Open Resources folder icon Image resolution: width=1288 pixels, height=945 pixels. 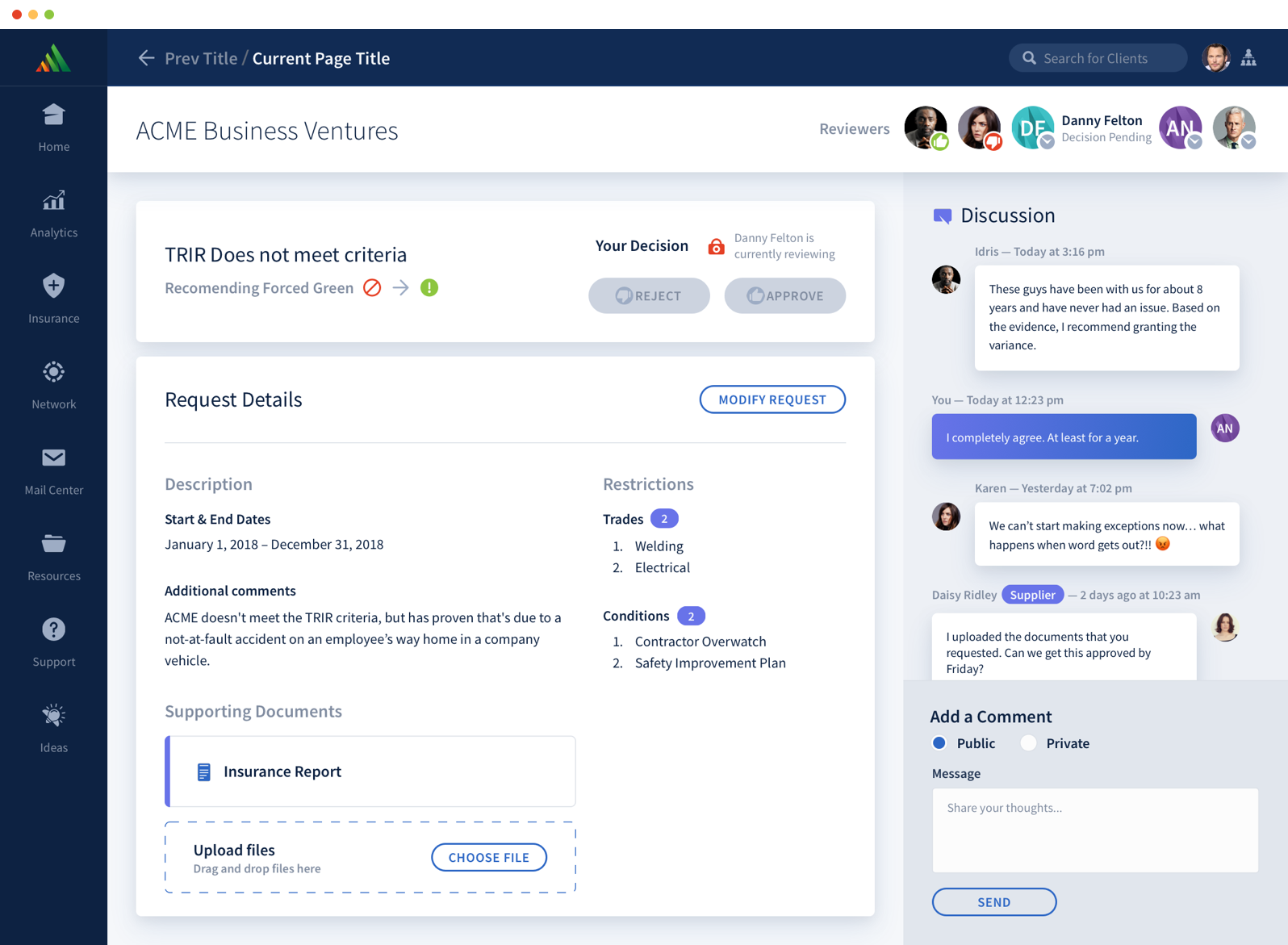pyautogui.click(x=53, y=543)
